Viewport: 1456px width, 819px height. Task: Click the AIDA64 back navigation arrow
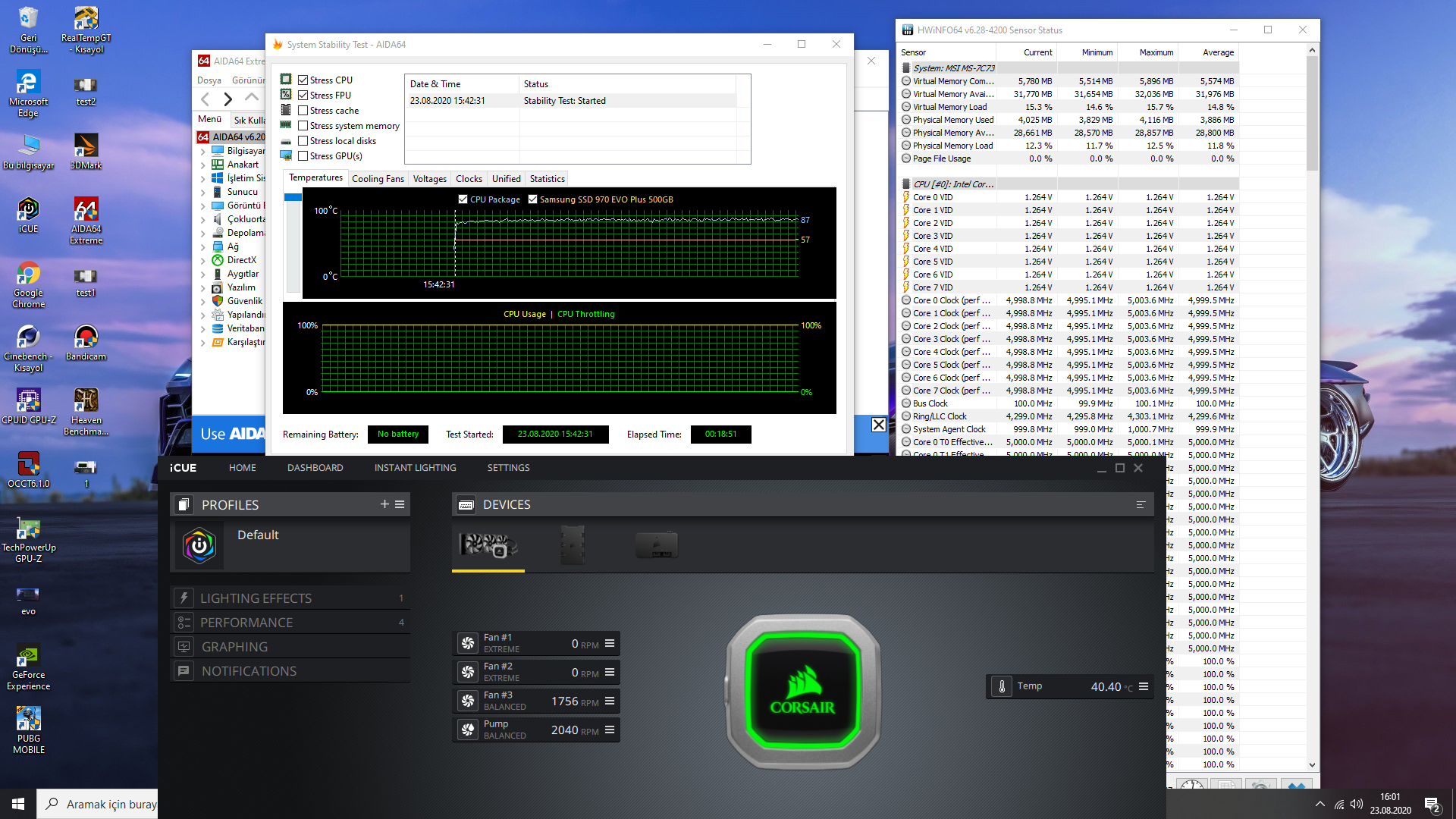tap(205, 99)
